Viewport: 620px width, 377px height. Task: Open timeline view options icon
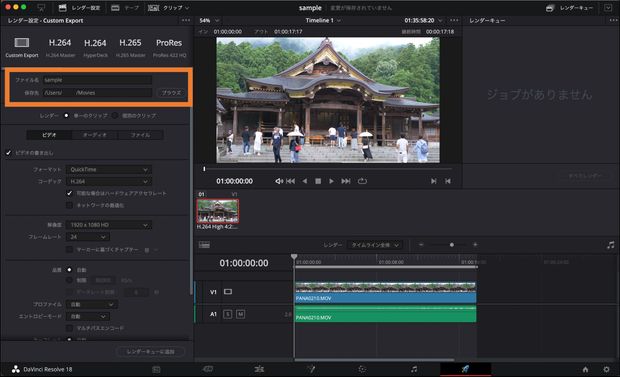click(x=204, y=245)
